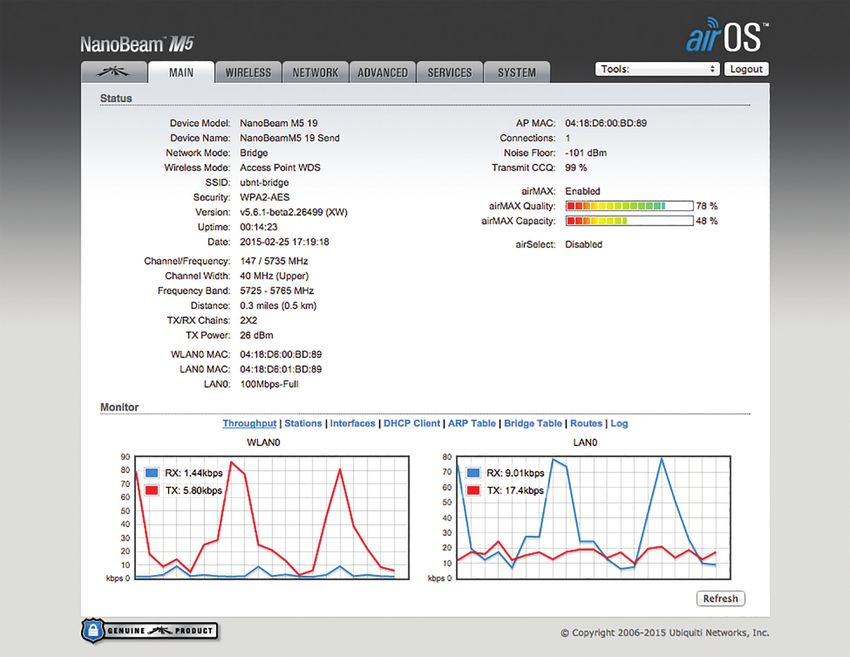Switch to the MAIN tab
The width and height of the screenshot is (850, 657).
[x=181, y=72]
